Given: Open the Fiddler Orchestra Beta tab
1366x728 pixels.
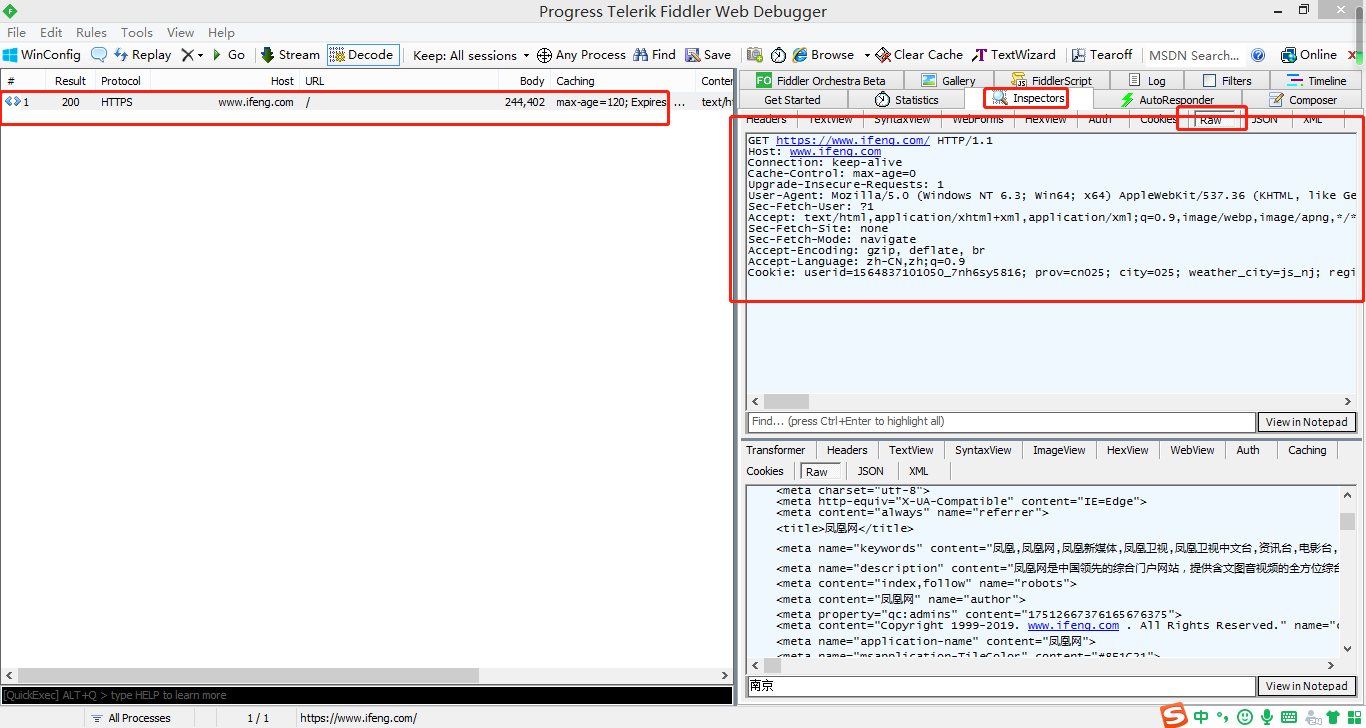Looking at the screenshot, I should pos(820,81).
